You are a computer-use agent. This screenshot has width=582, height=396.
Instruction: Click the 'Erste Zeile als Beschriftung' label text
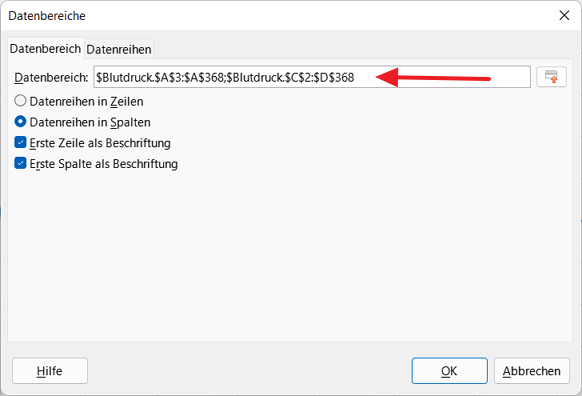(x=100, y=143)
